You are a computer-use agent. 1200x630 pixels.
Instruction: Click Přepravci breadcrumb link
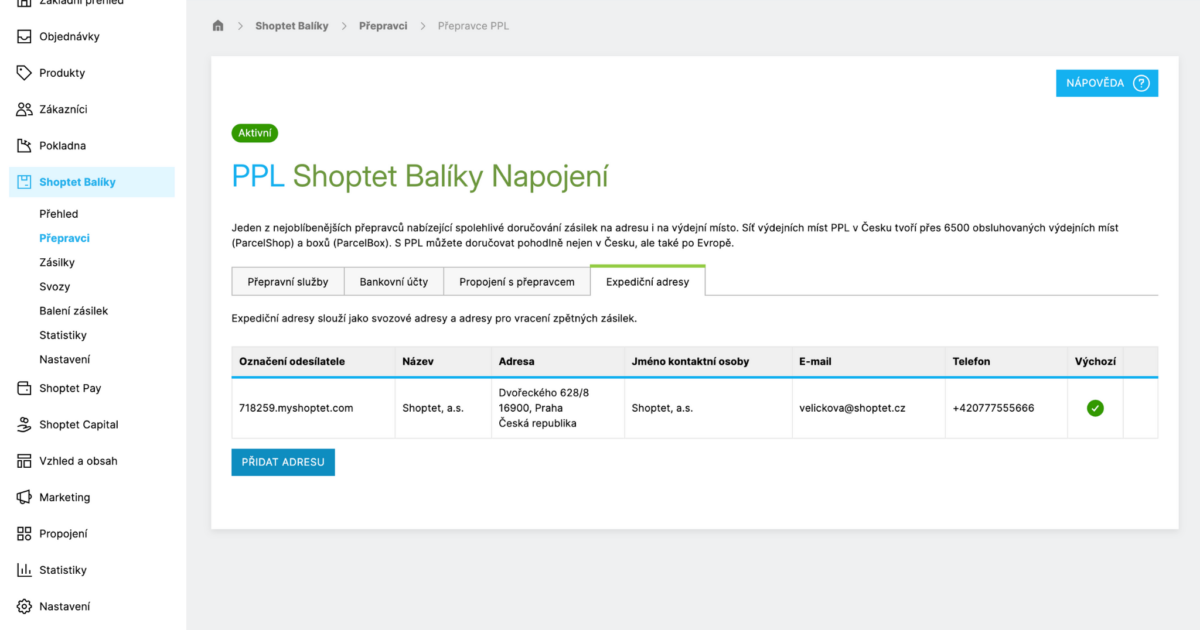pyautogui.click(x=383, y=26)
